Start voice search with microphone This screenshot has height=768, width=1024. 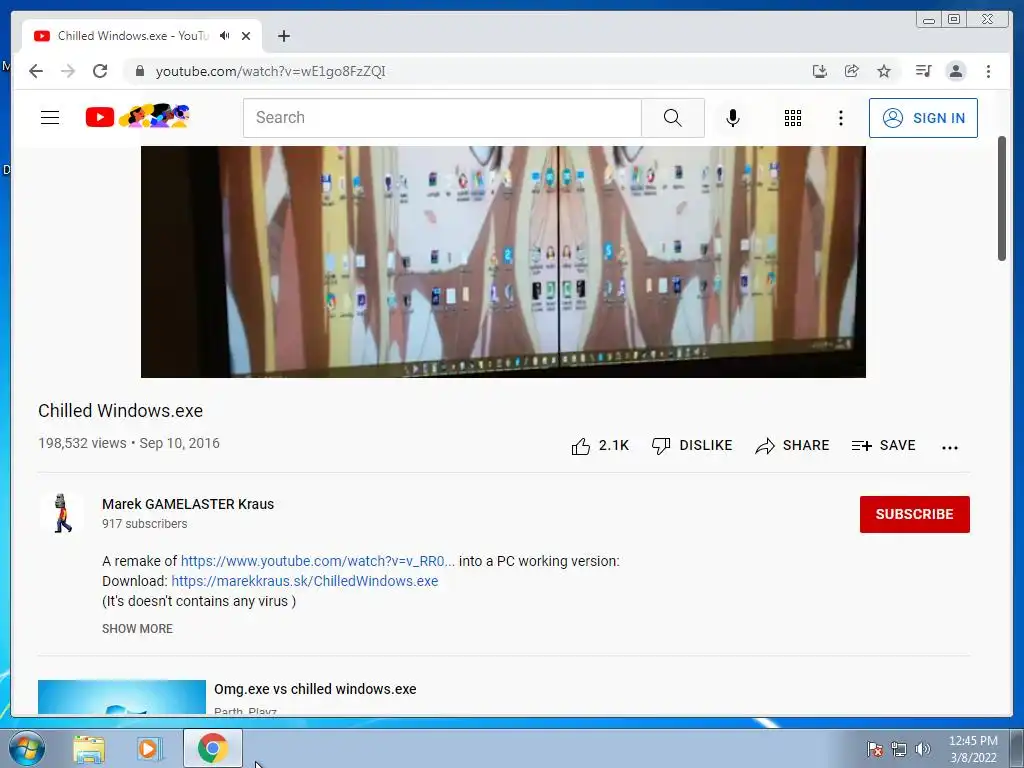pos(733,118)
